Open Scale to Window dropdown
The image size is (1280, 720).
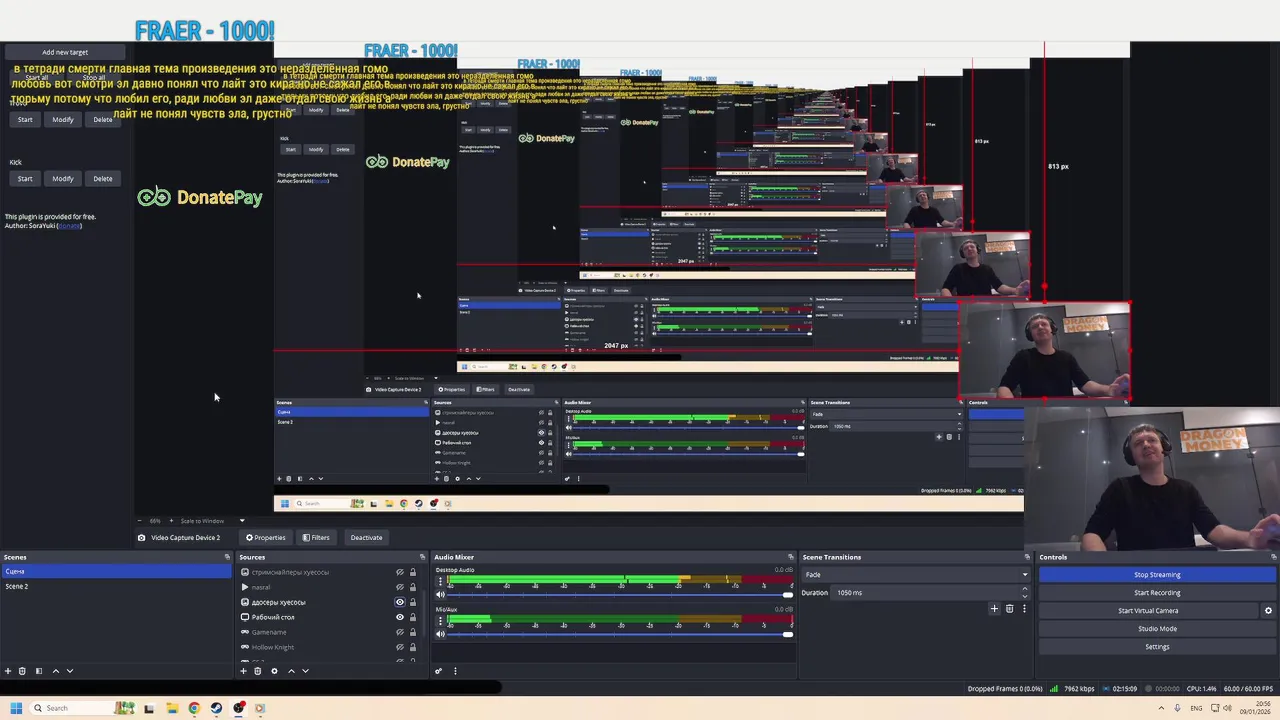coord(213,521)
